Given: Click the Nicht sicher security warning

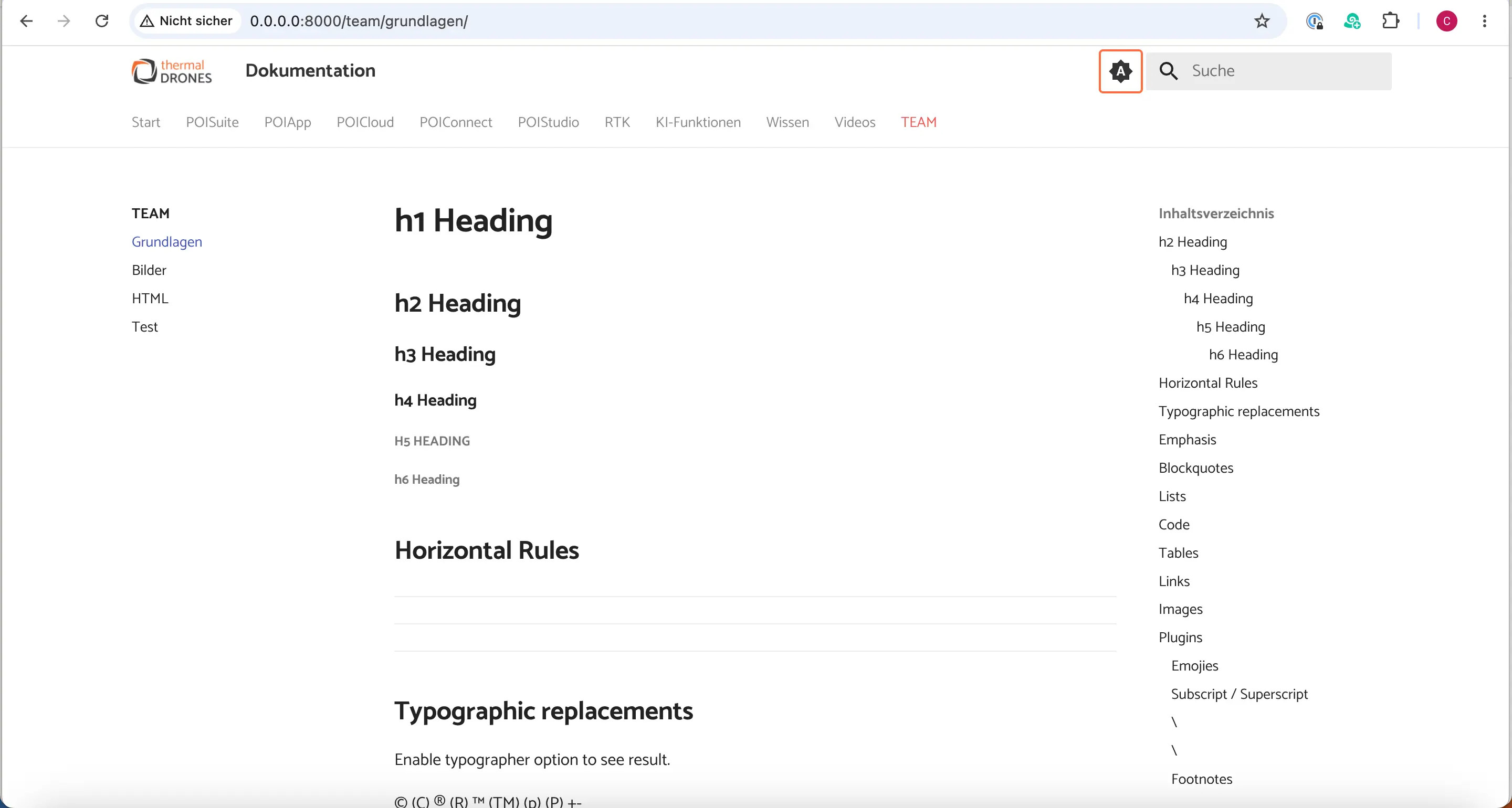Looking at the screenshot, I should tap(187, 21).
